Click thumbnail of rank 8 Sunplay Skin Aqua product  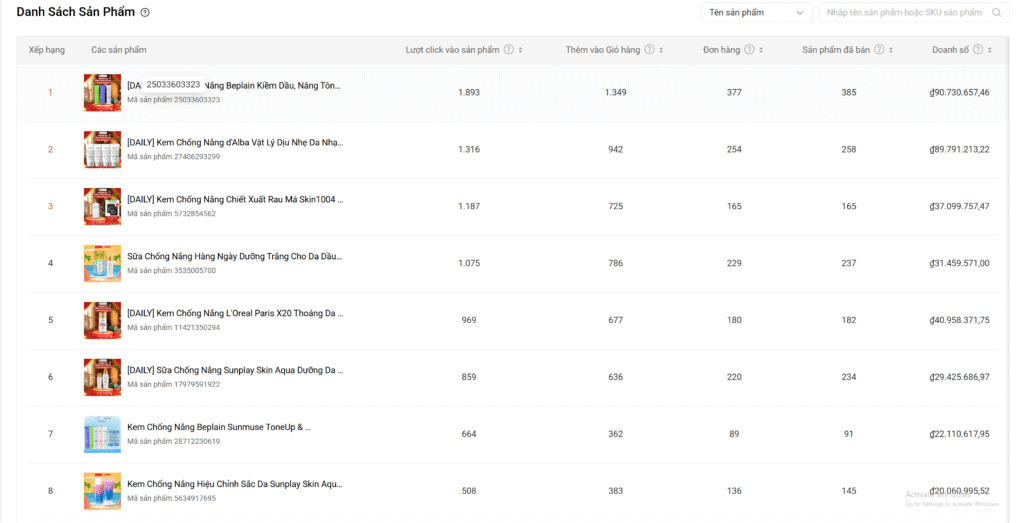pos(102,491)
